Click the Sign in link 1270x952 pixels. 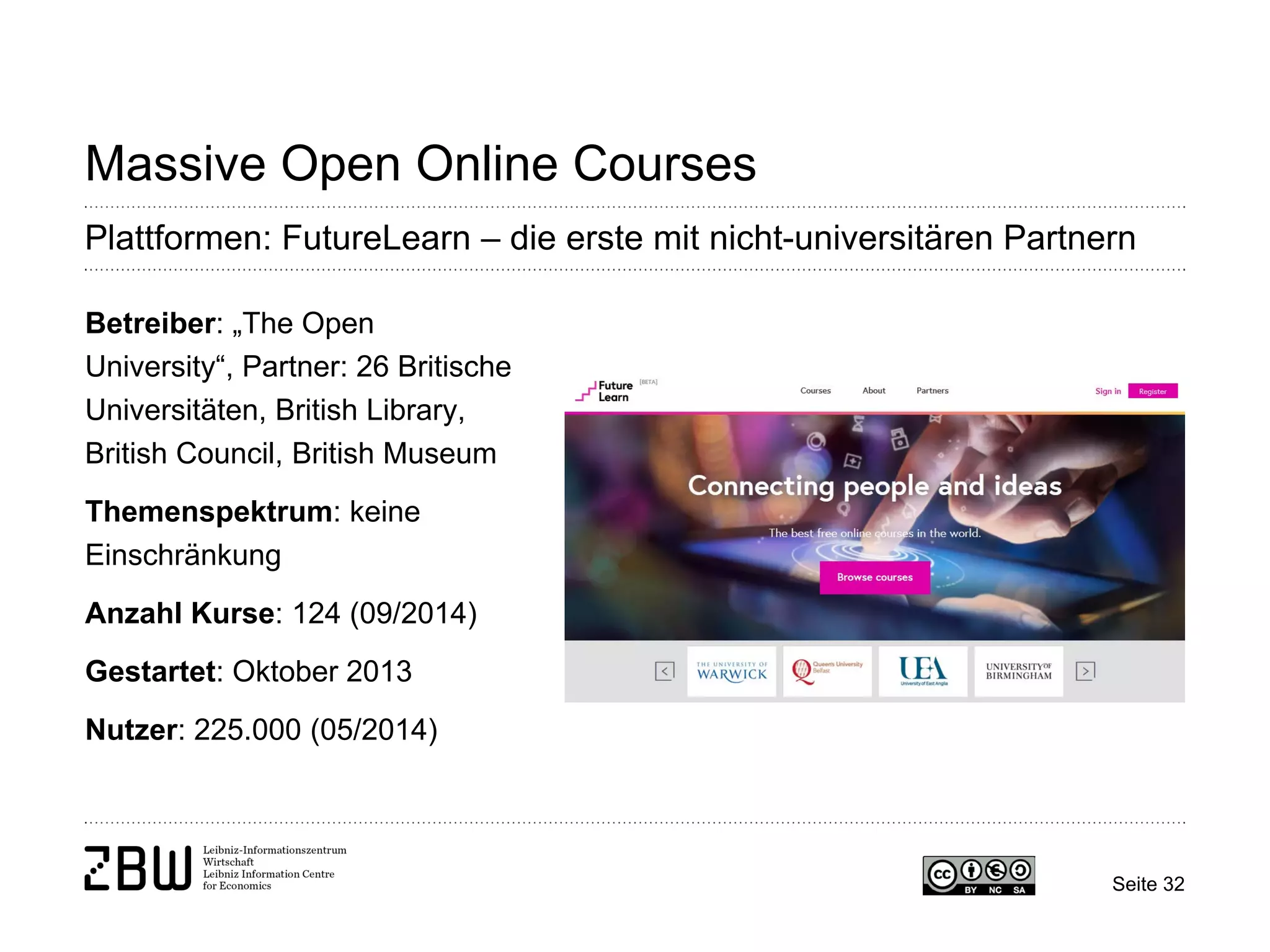point(1108,391)
